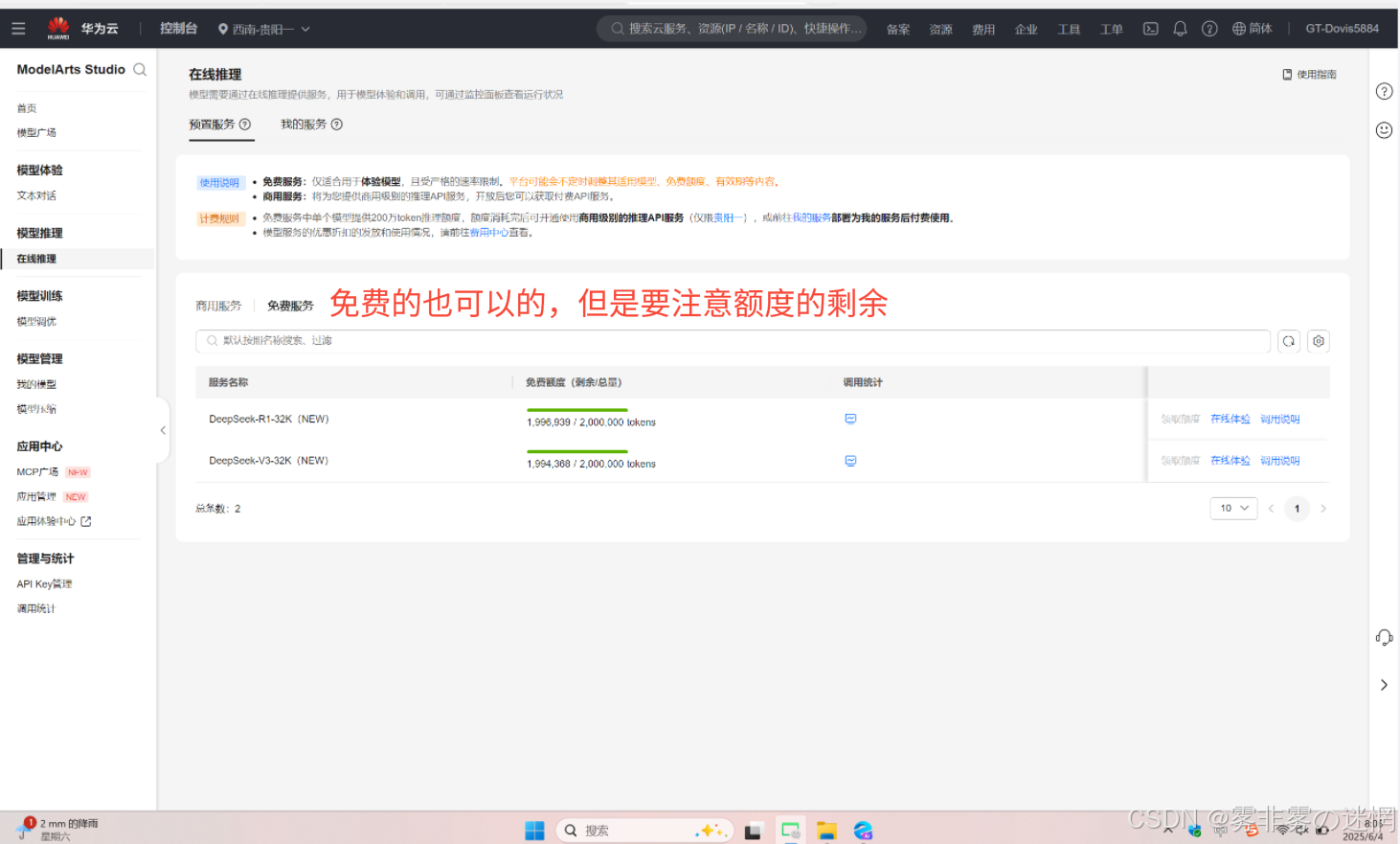Click 调用说明 for DeepSeek-V3-32K
The height and width of the screenshot is (844, 1400).
pos(1279,461)
